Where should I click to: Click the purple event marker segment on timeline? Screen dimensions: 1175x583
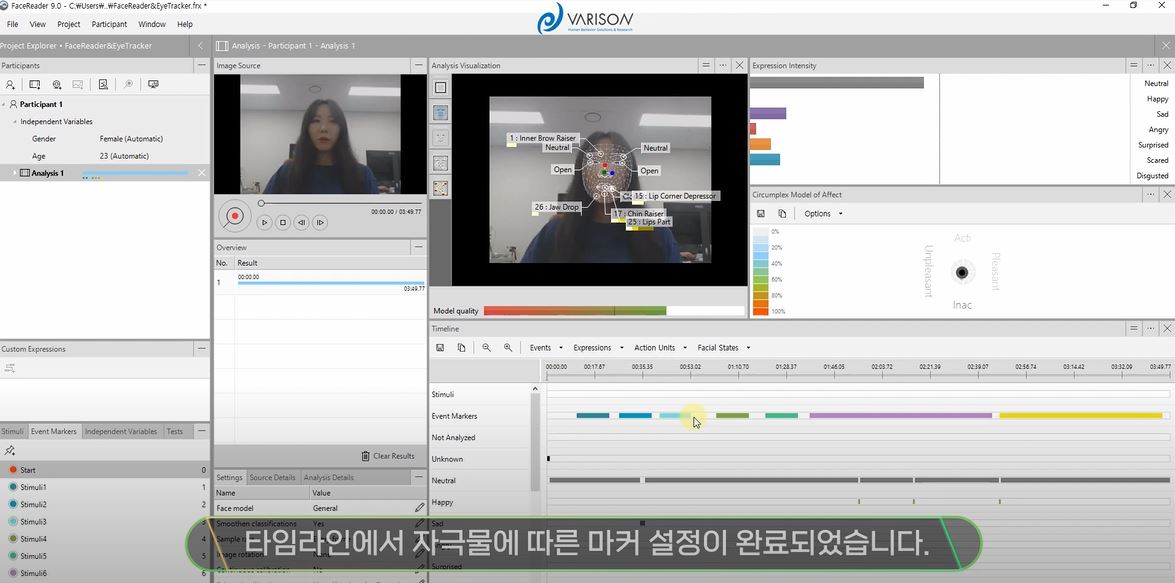click(x=901, y=415)
